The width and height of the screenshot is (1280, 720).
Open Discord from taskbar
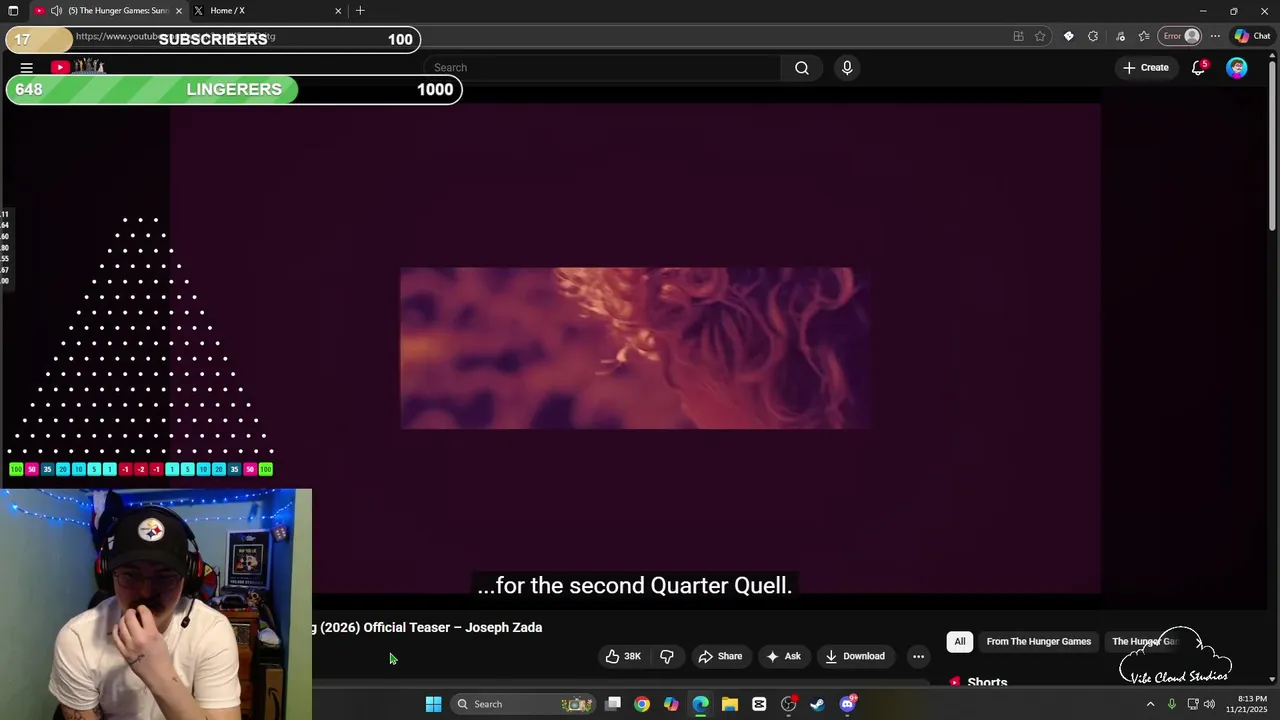tap(847, 704)
